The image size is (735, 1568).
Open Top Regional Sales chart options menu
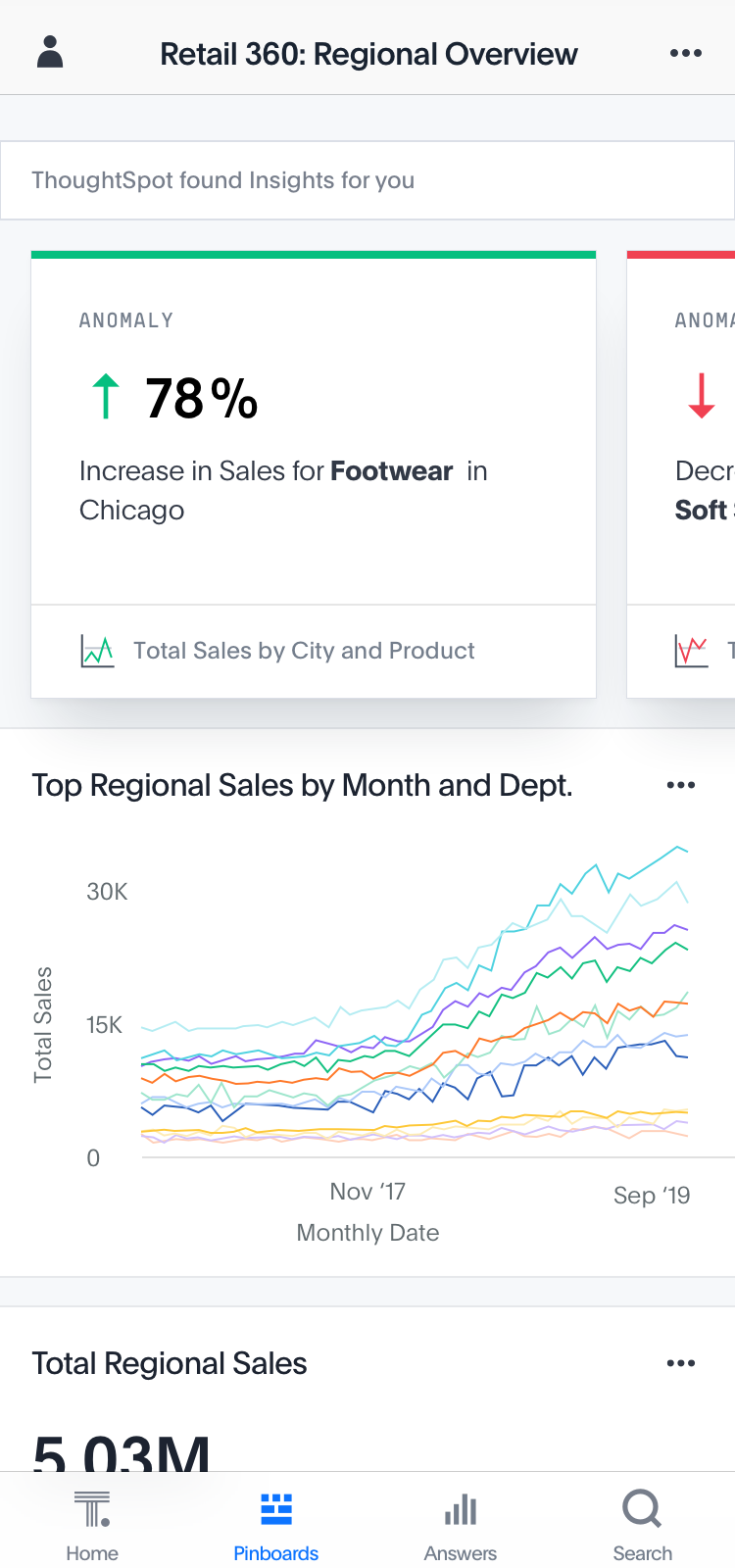pyautogui.click(x=680, y=785)
